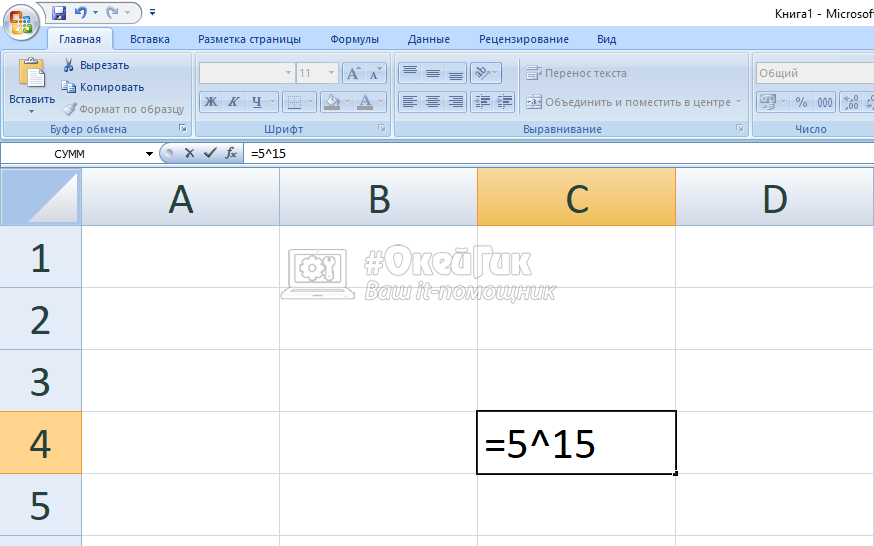Click the Вырезать (Cut) scissors button
The width and height of the screenshot is (874, 546).
click(x=95, y=65)
